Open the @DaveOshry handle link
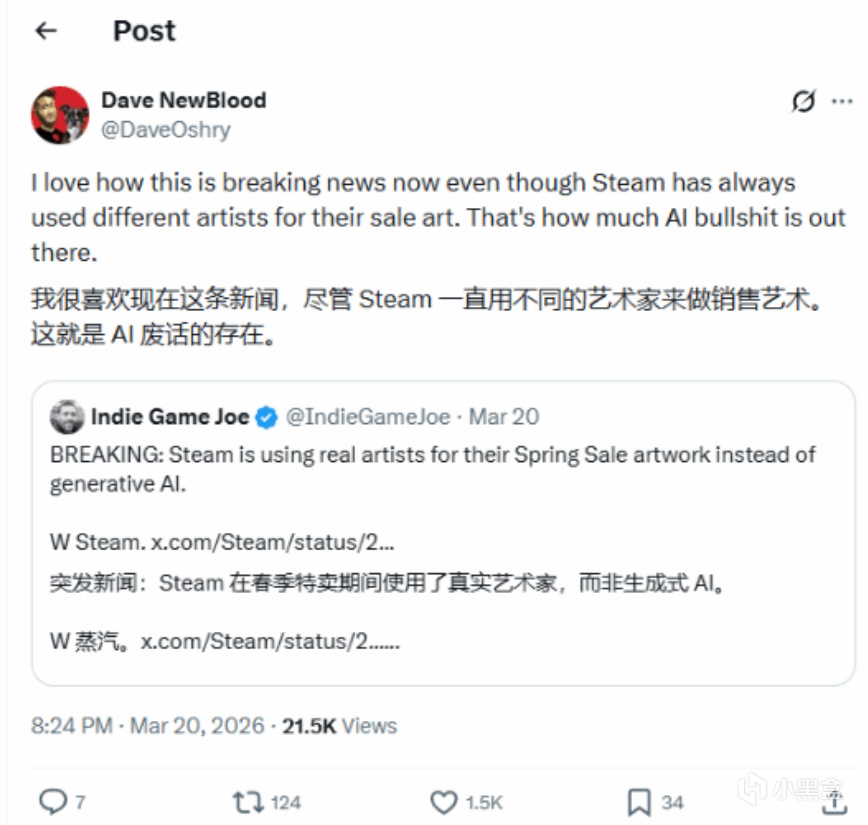The image size is (868, 825). pos(166,130)
